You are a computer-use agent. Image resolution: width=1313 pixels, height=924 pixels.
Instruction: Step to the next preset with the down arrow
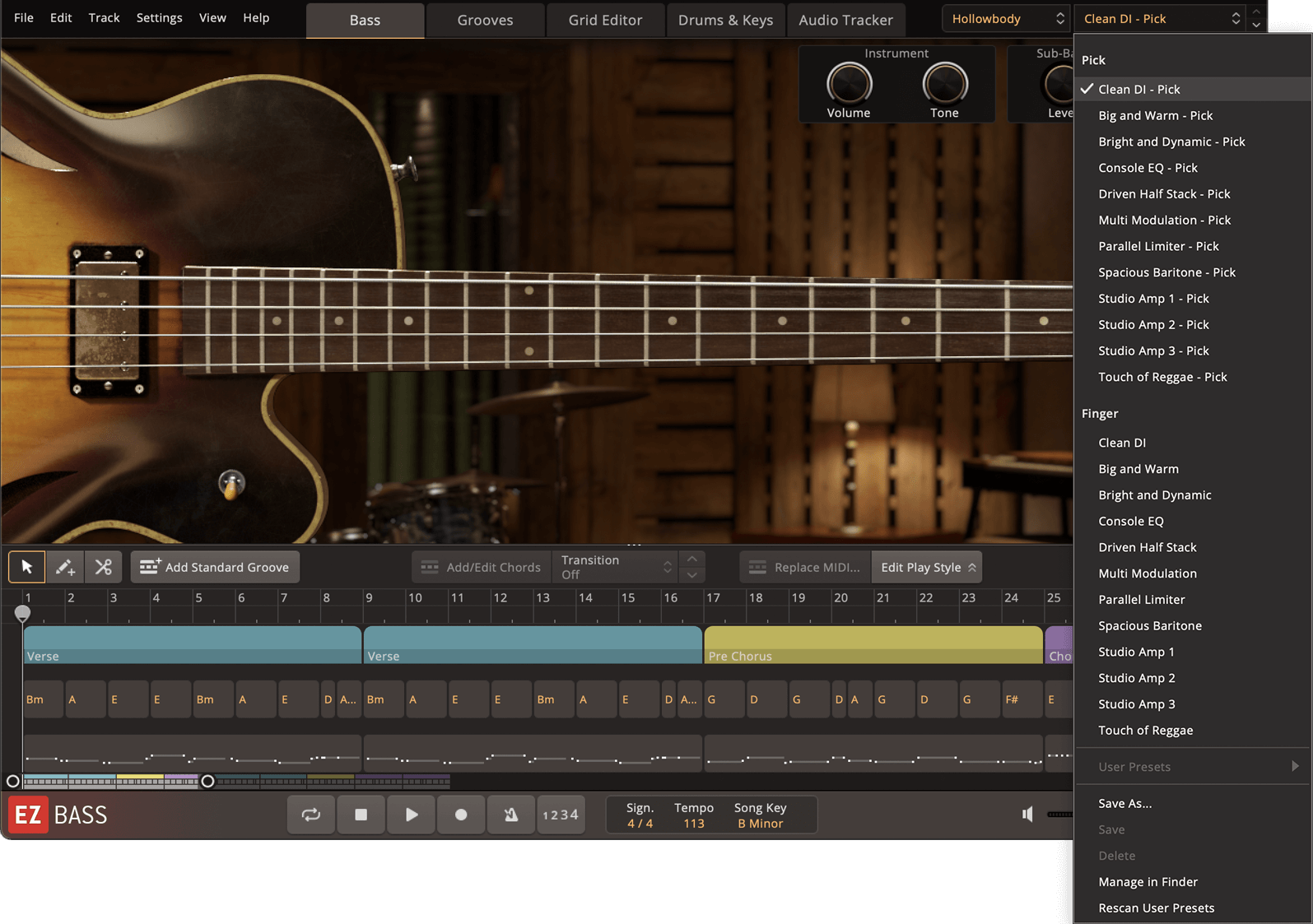coord(1256,26)
